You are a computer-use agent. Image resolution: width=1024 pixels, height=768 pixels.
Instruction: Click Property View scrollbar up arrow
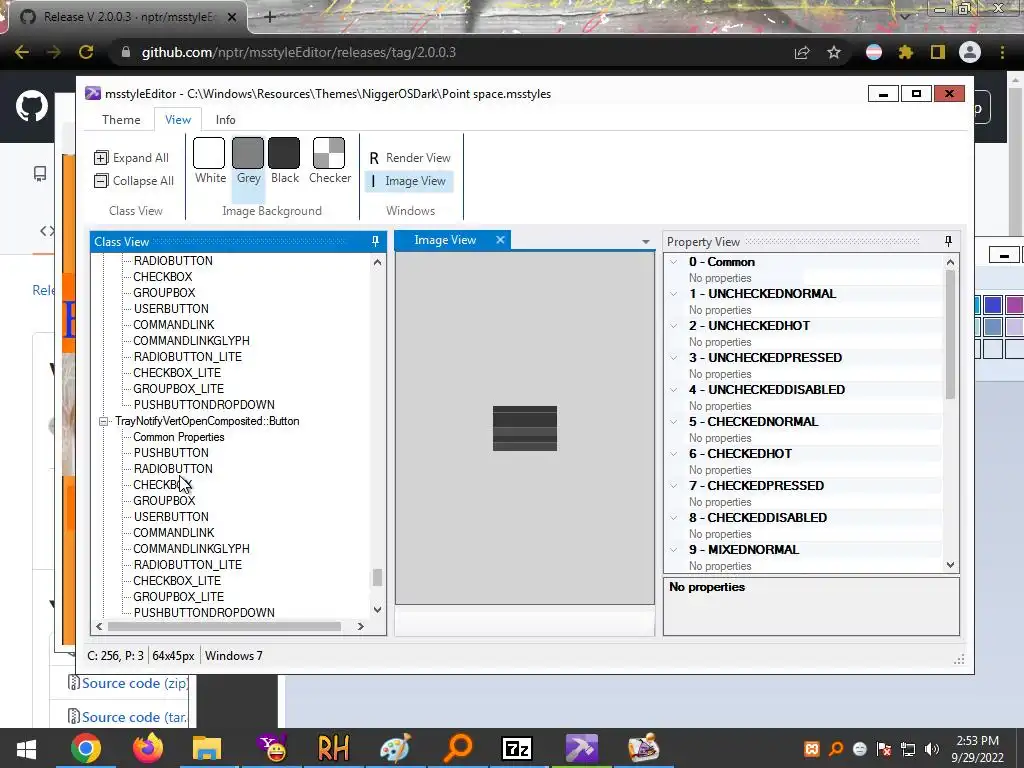[x=950, y=262]
